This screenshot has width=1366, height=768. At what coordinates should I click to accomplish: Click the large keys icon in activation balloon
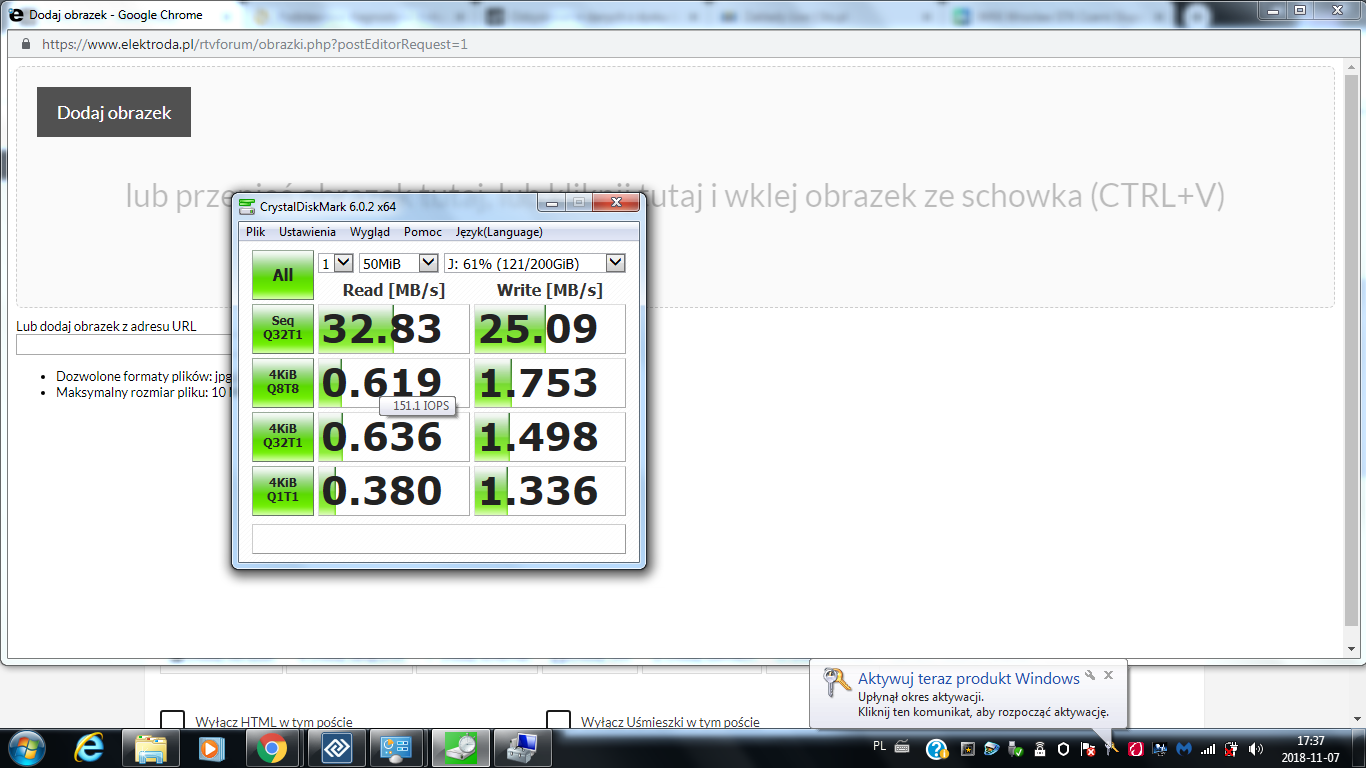[x=837, y=682]
